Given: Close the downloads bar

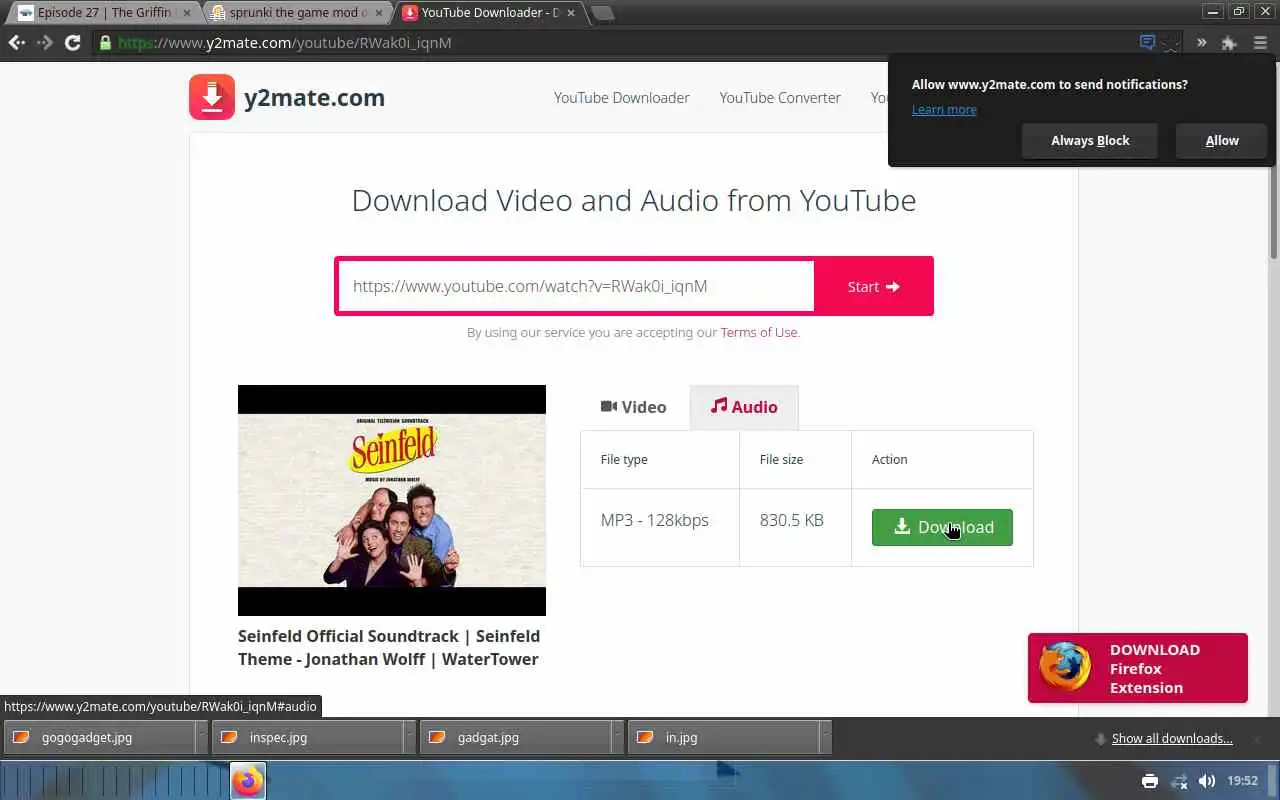Looking at the screenshot, I should [1258, 738].
